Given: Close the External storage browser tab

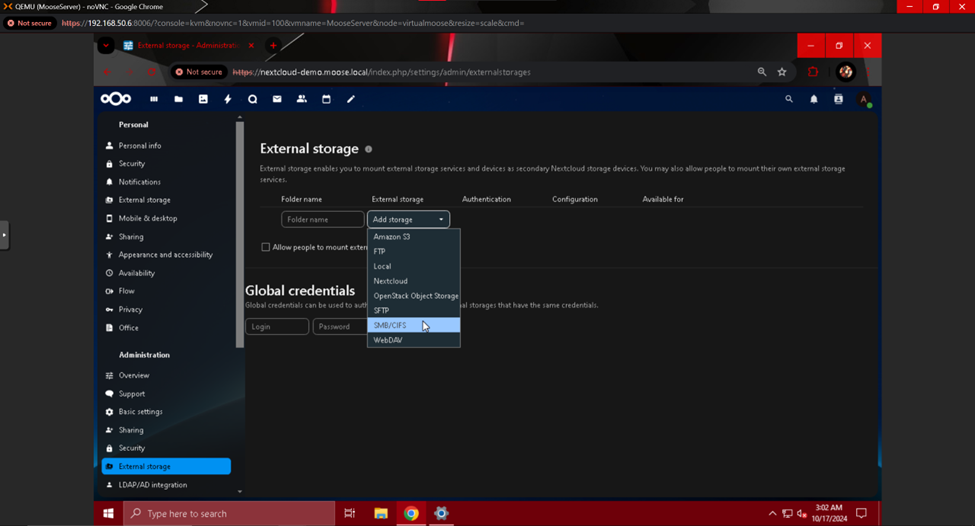Looking at the screenshot, I should pyautogui.click(x=251, y=45).
